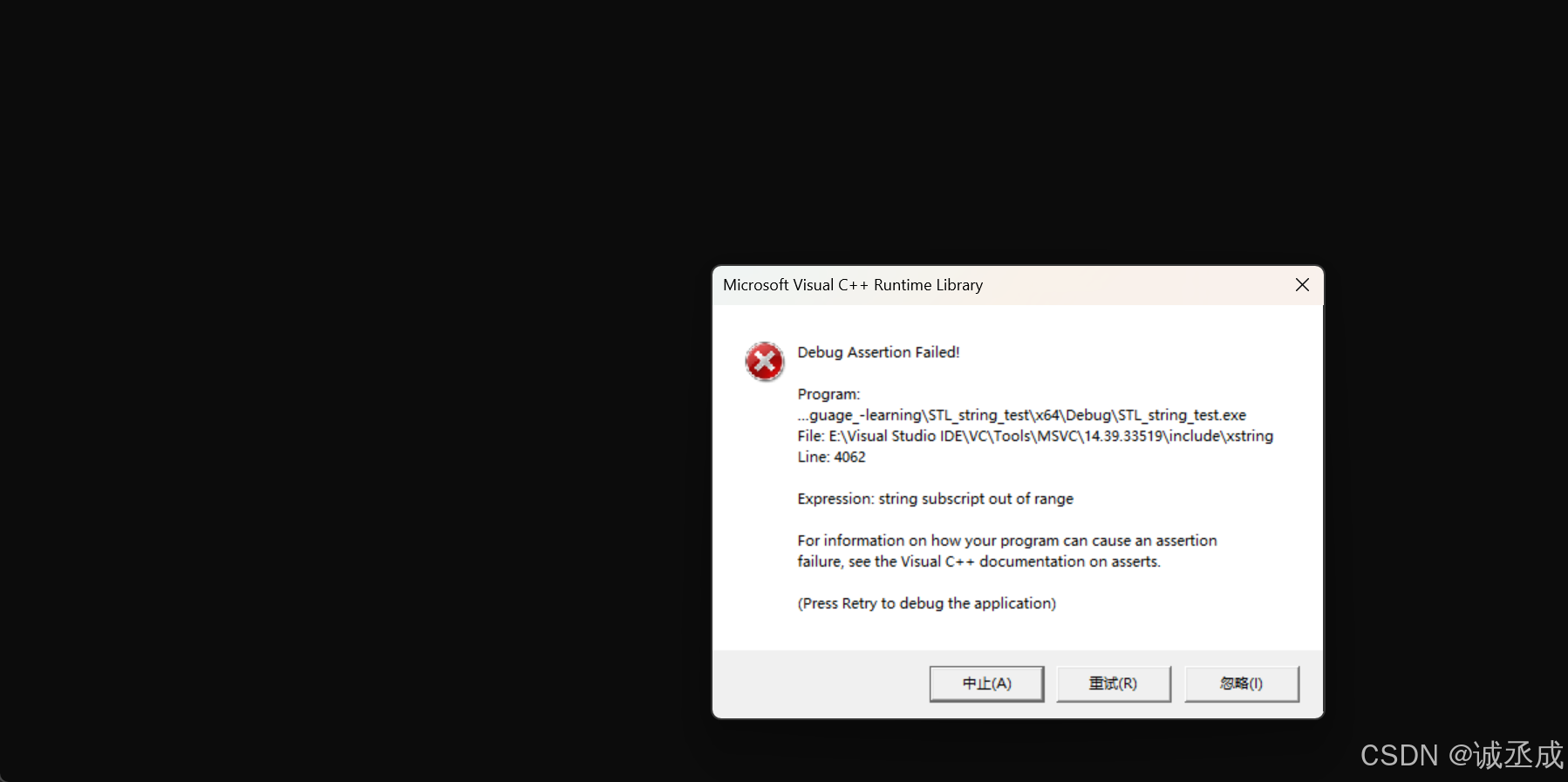Click the Debug Assertion Failed! heading
Image resolution: width=1568 pixels, height=782 pixels.
click(x=878, y=352)
